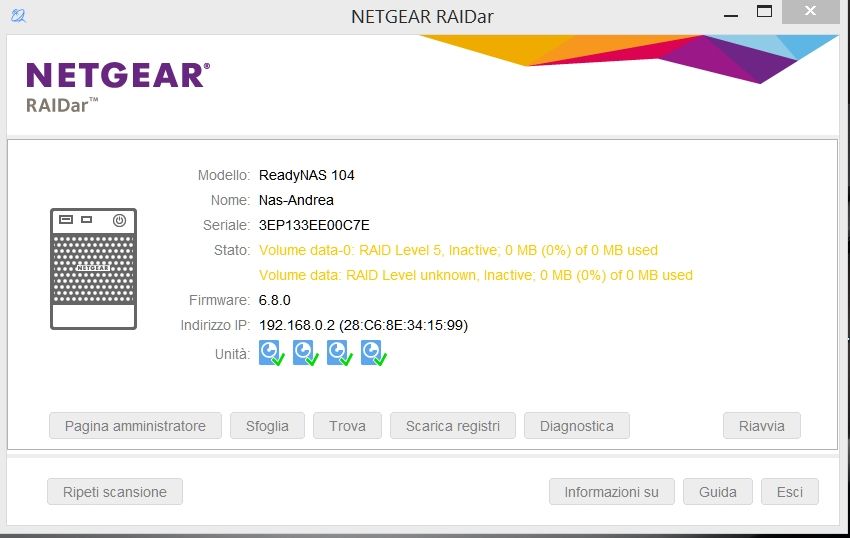This screenshot has width=850, height=538.
Task: Click the NETGEAR RAIDar window title
Action: pos(422,17)
